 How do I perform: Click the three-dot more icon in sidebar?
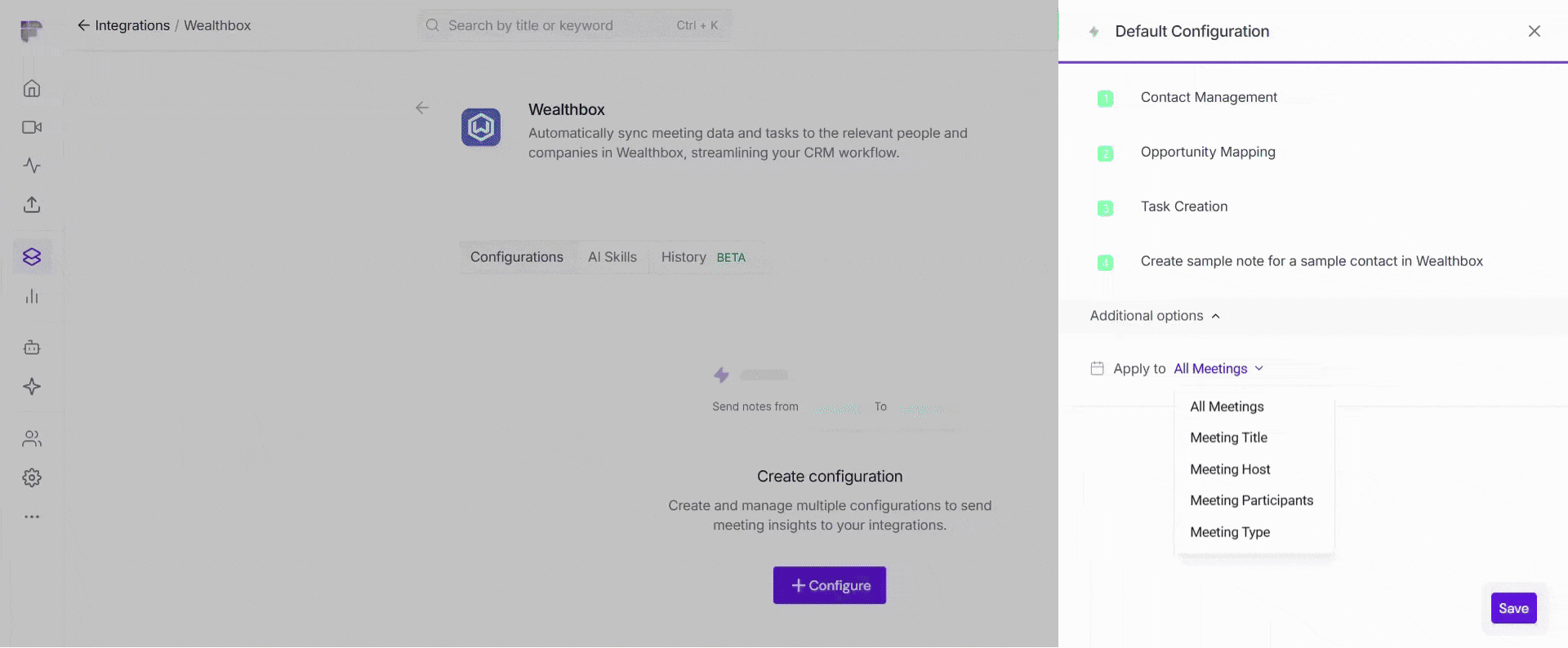[x=32, y=517]
